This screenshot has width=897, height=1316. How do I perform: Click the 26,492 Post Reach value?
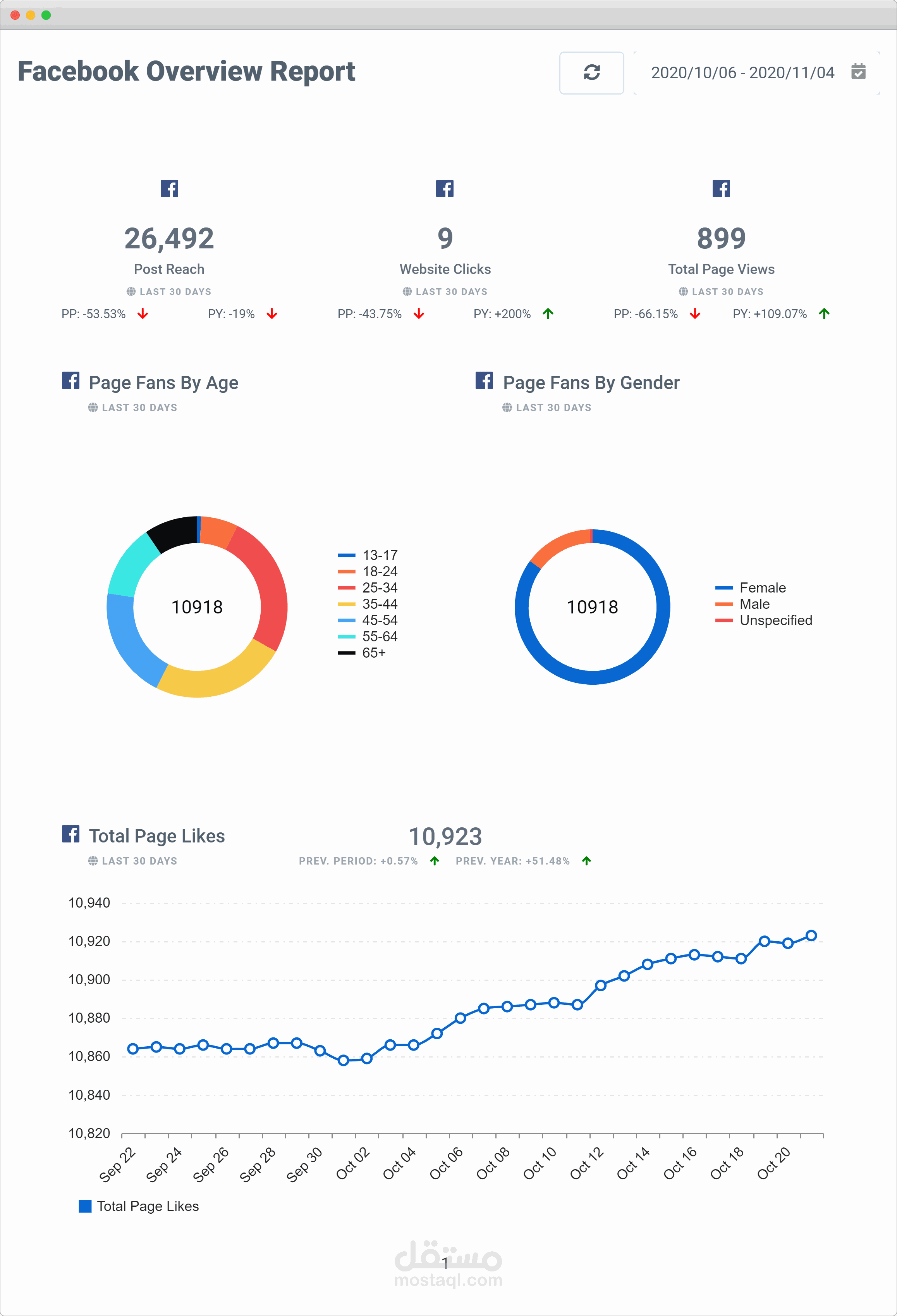click(169, 238)
